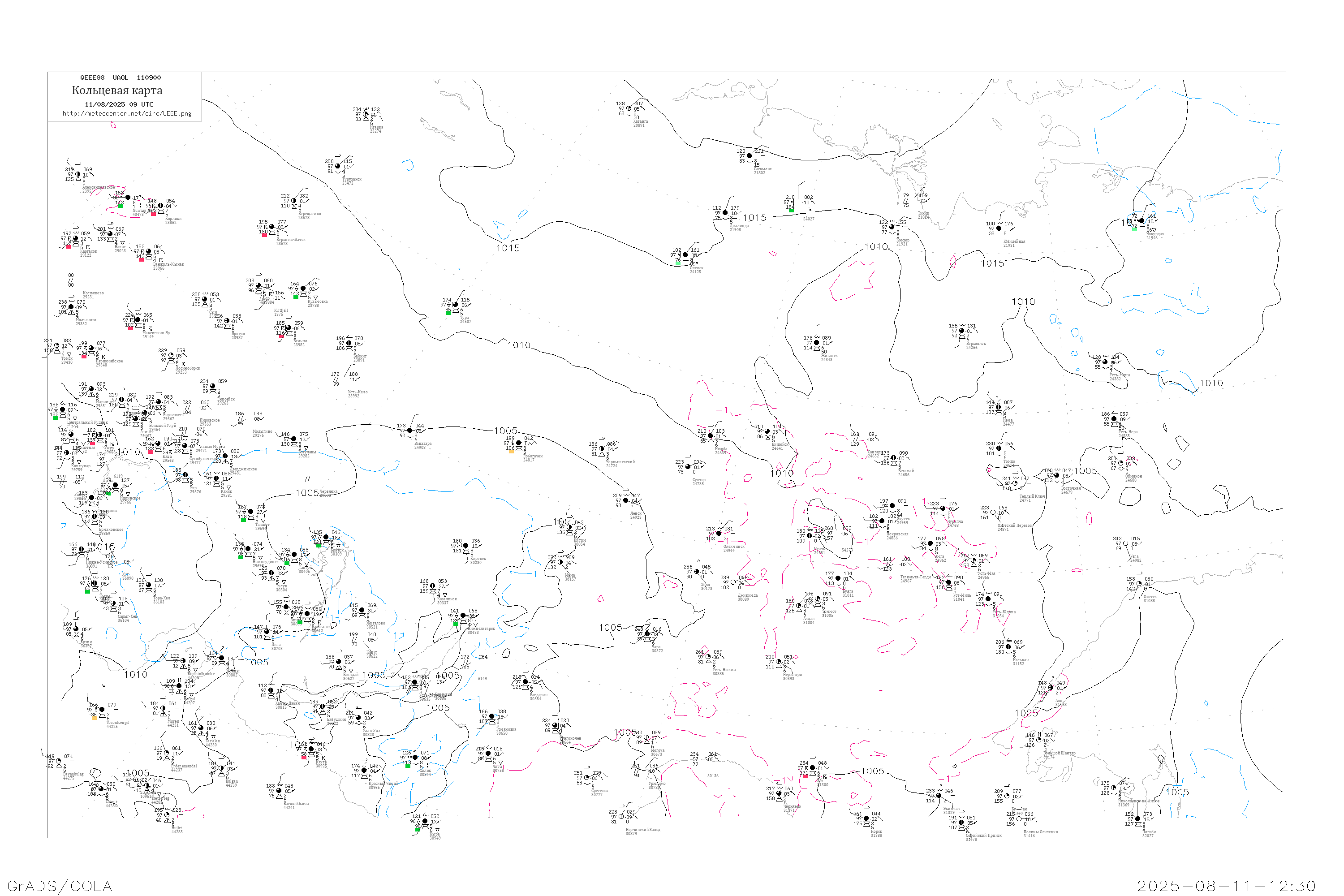The height and width of the screenshot is (896, 1344).
Task: Click the green square at Хилок station
Action: (408, 766)
